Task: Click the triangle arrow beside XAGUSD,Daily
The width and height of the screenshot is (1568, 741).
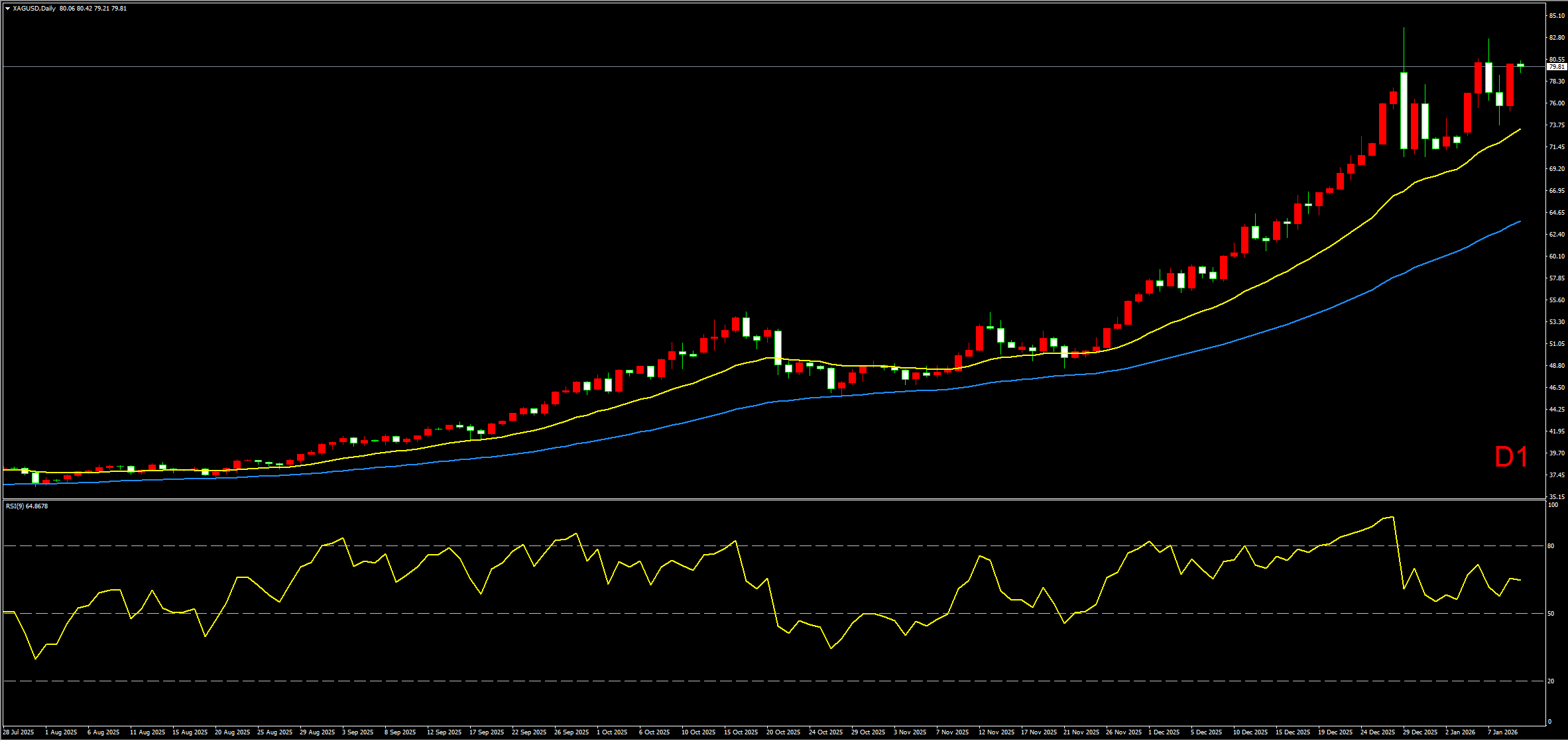Action: pos(7,9)
